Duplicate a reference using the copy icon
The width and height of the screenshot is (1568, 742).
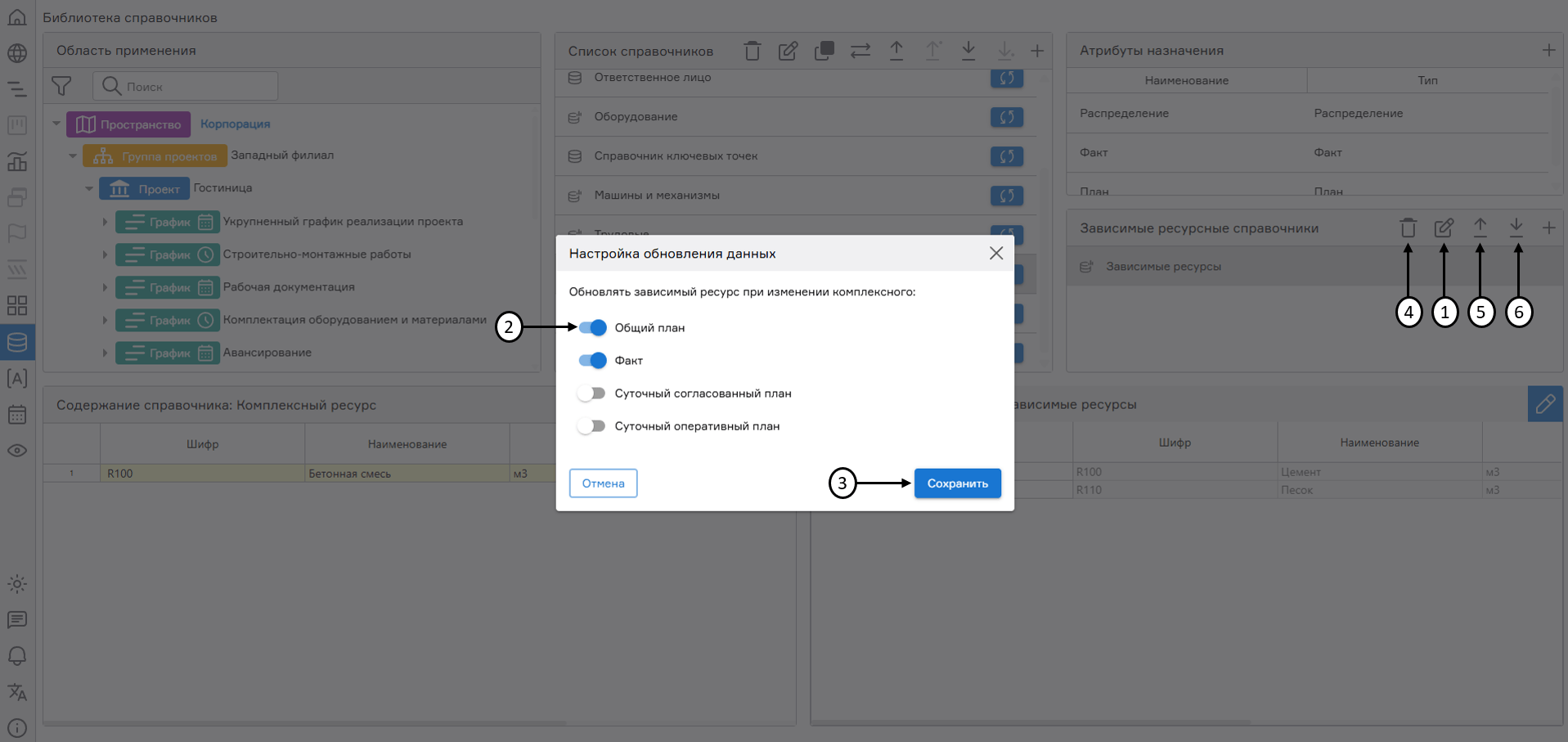[824, 50]
